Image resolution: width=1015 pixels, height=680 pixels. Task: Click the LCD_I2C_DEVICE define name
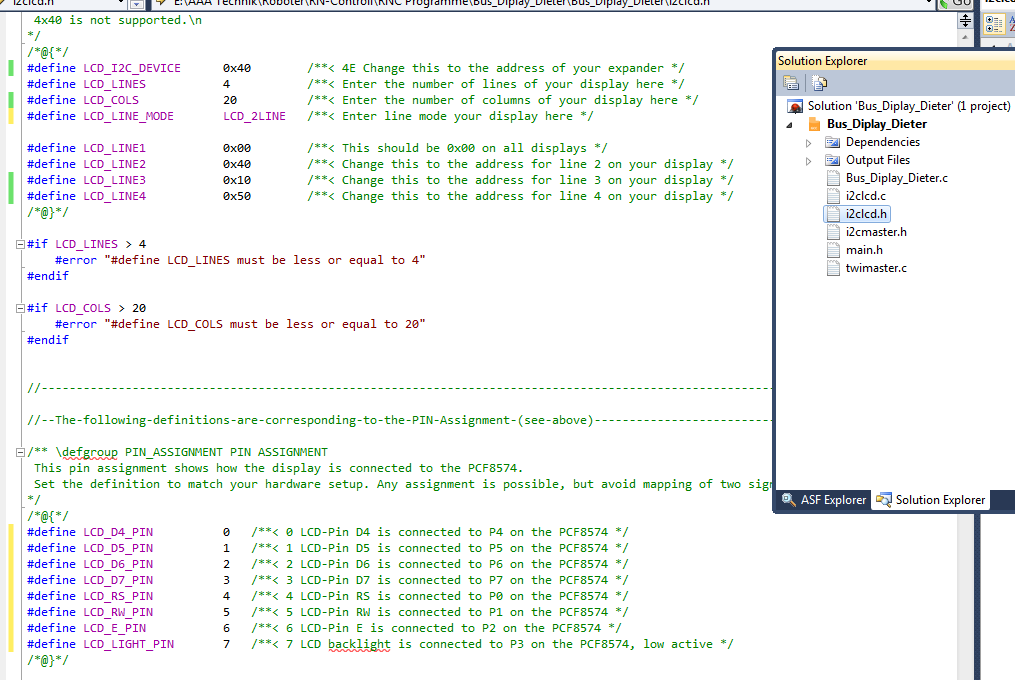132,68
